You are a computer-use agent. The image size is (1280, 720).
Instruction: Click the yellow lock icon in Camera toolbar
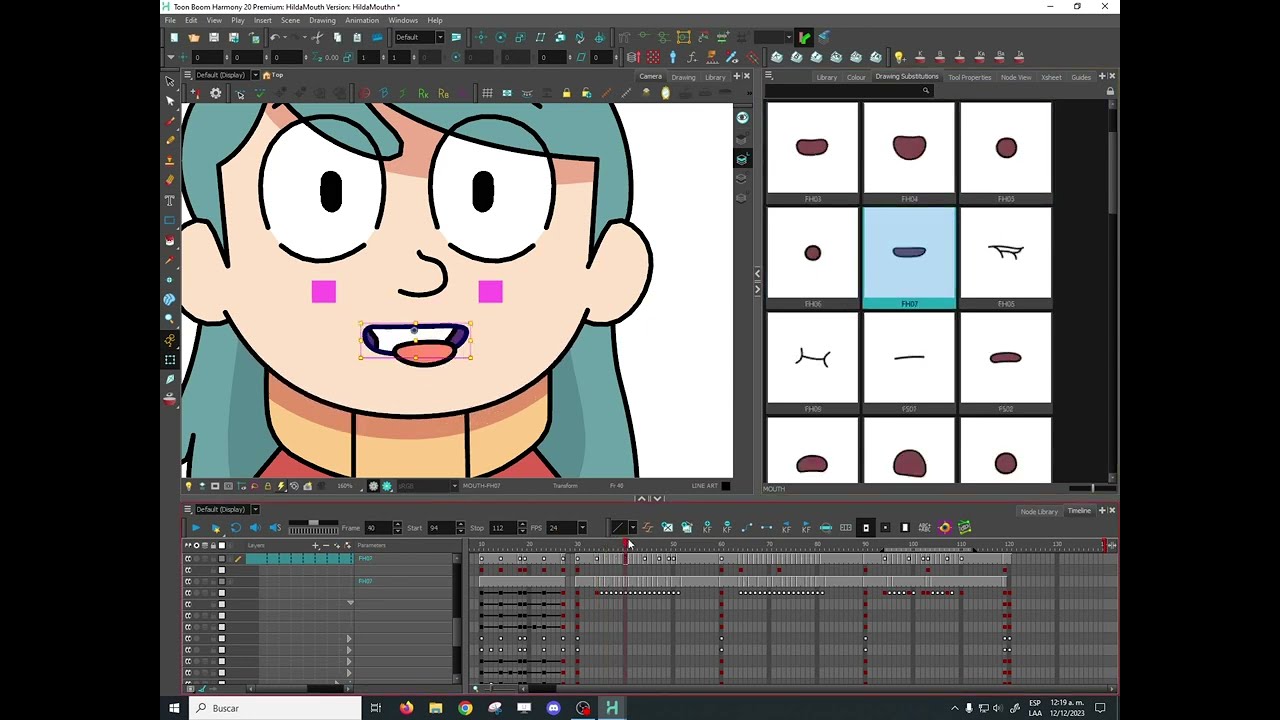pos(566,93)
